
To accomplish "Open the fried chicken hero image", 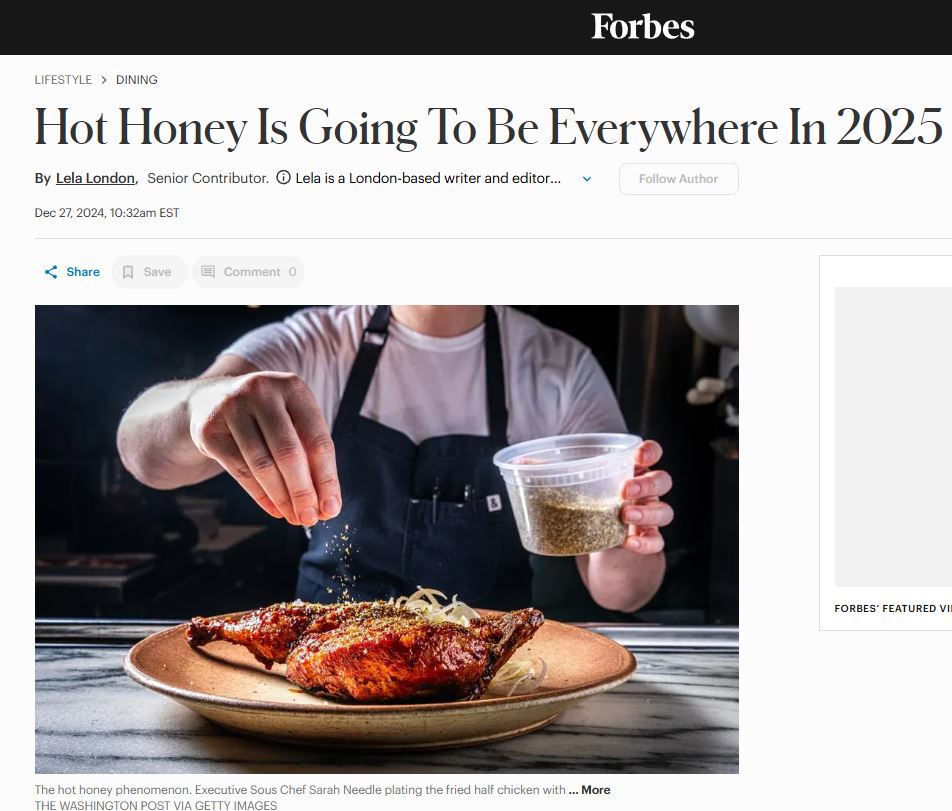I will tap(386, 538).
